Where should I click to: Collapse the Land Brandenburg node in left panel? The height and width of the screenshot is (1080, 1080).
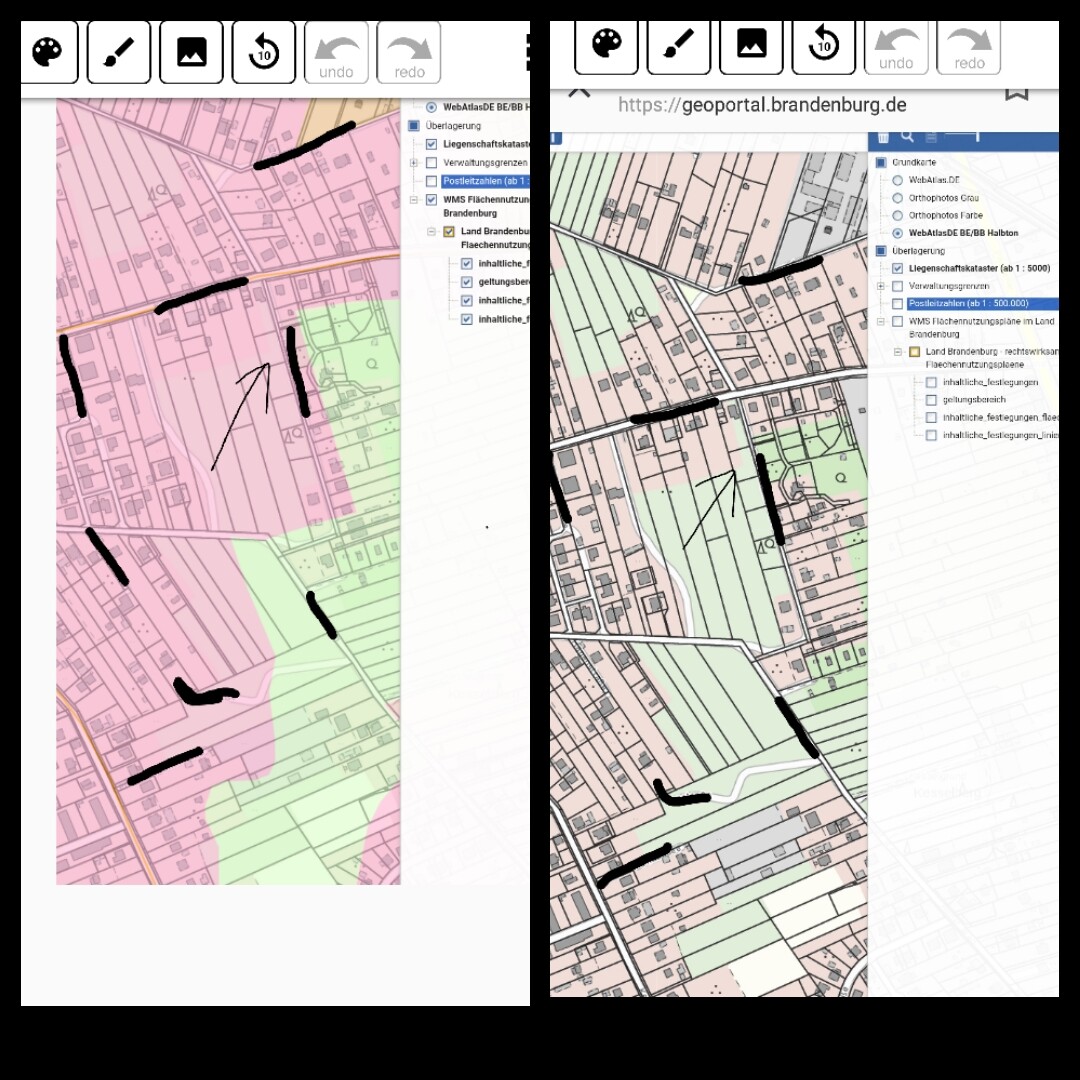432,231
